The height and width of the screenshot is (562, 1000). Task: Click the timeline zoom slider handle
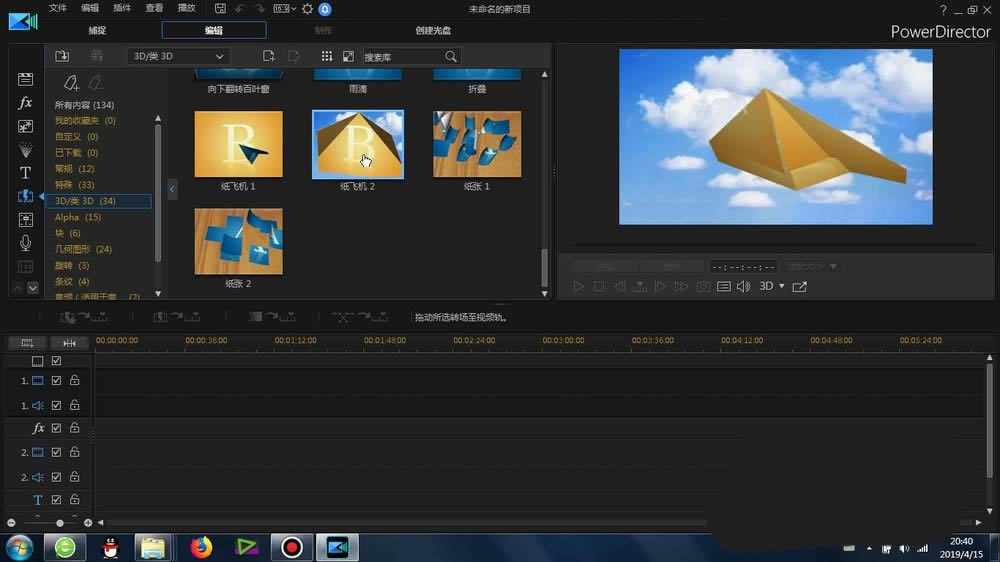pyautogui.click(x=60, y=523)
